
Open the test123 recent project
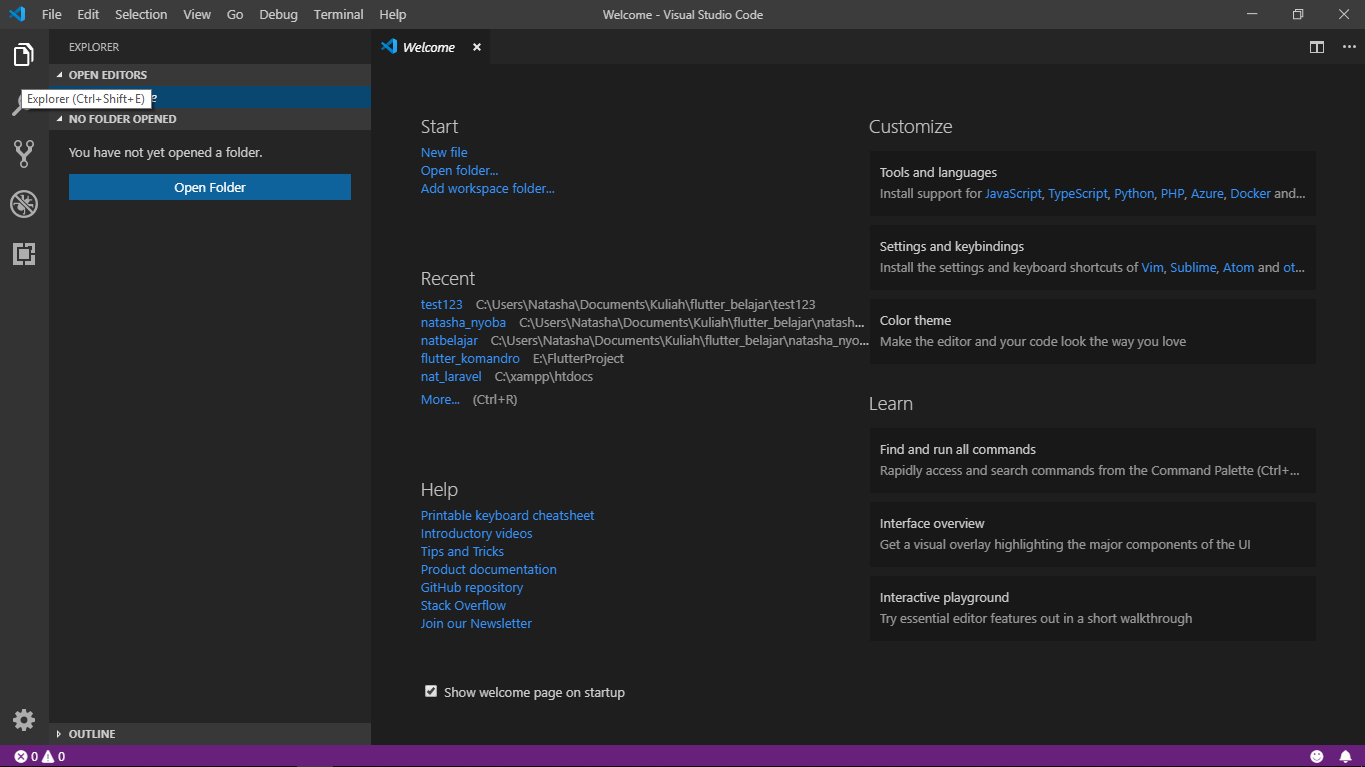(x=441, y=304)
